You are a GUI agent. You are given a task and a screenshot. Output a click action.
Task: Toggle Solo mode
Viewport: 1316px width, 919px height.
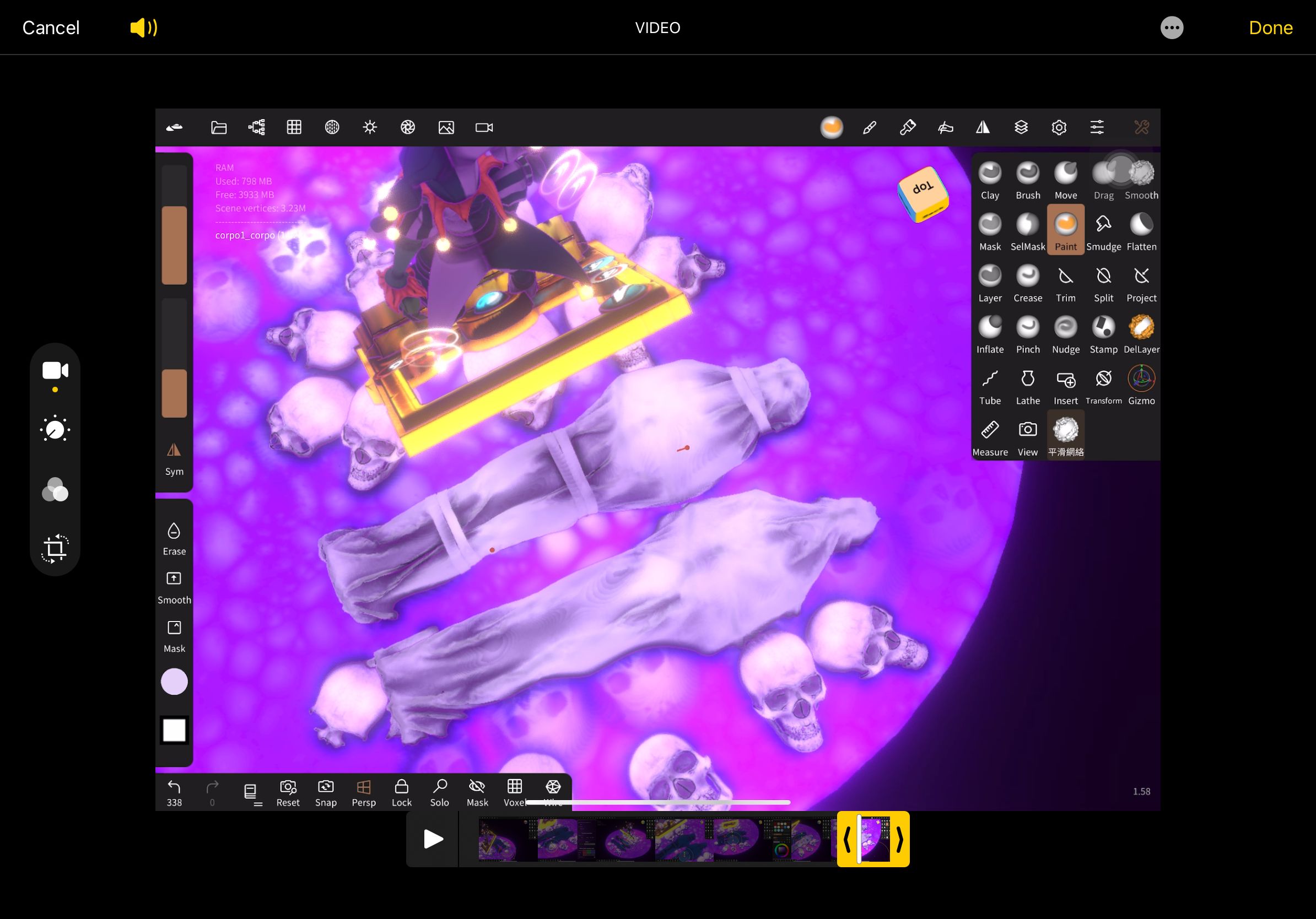click(x=439, y=793)
